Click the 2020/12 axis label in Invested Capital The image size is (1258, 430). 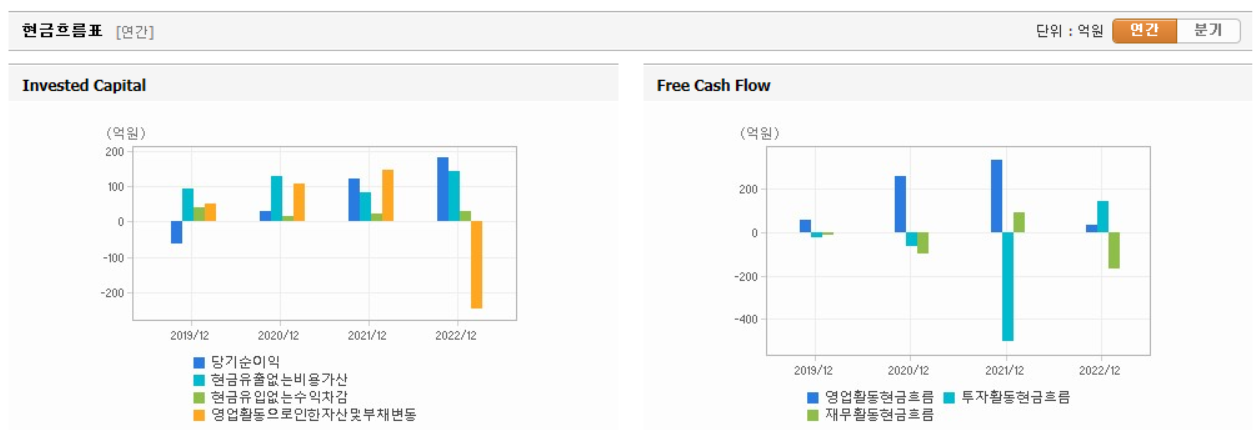[278, 335]
